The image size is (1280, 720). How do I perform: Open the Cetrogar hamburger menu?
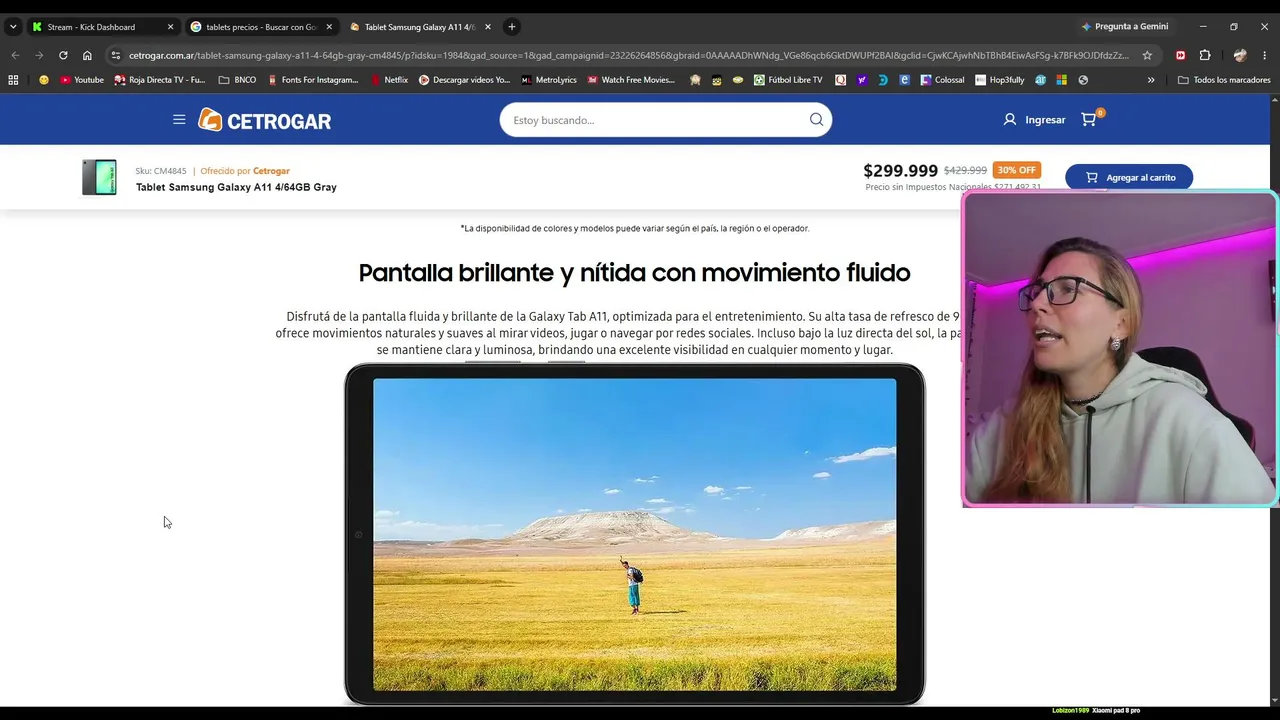click(179, 120)
